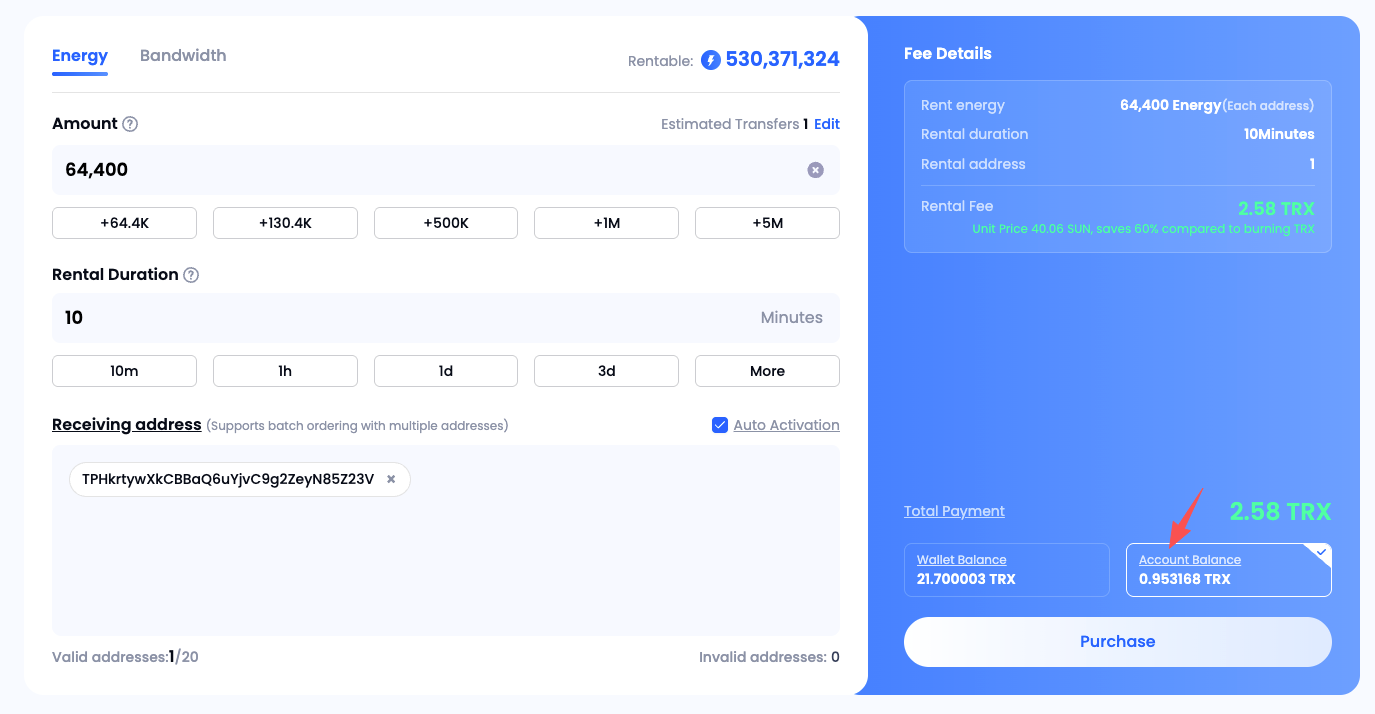Screen dimensions: 1375x714
Task: Click the Fee Details heading
Action: pos(948,54)
